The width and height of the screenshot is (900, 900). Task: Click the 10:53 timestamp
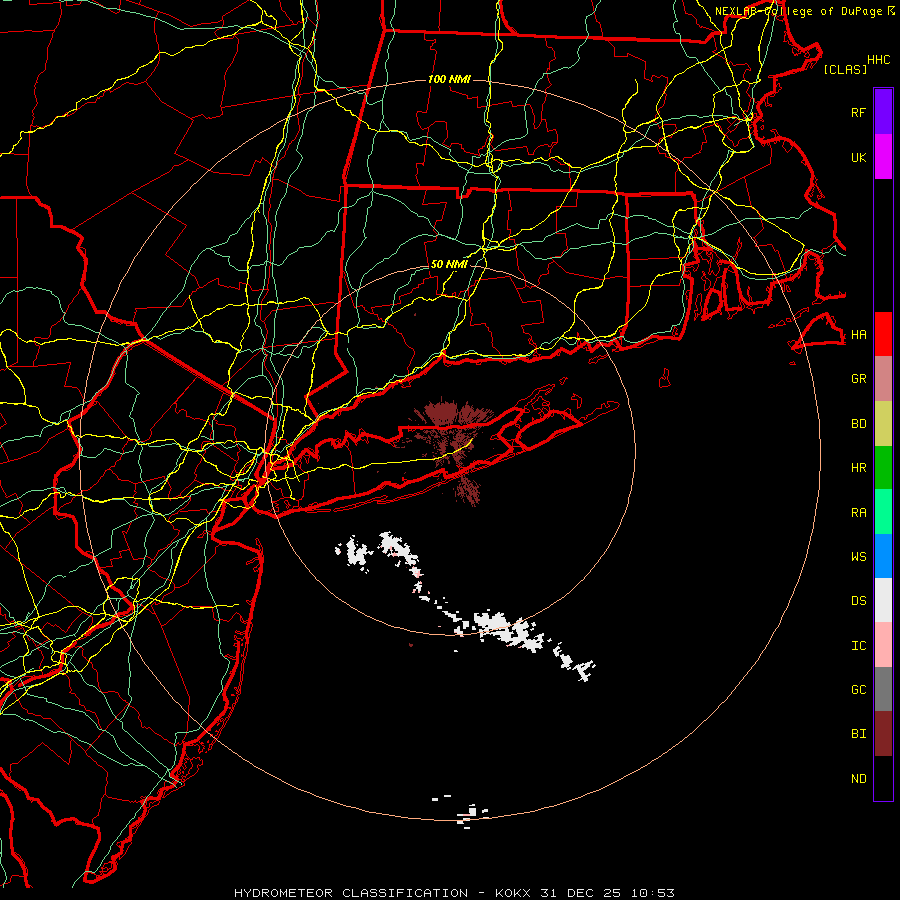click(x=653, y=893)
